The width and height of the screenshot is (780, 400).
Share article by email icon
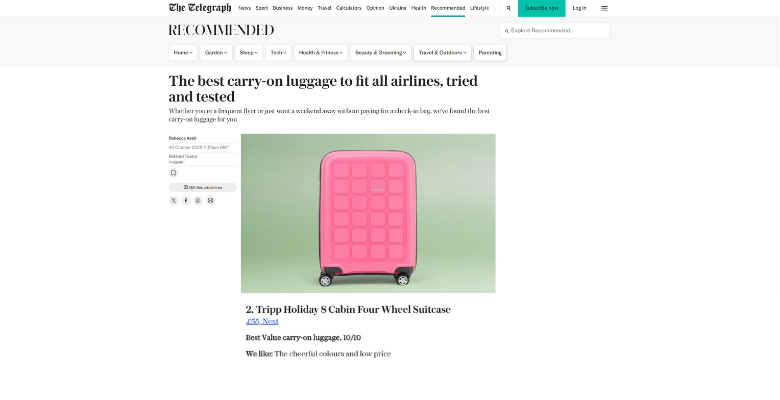coord(210,200)
